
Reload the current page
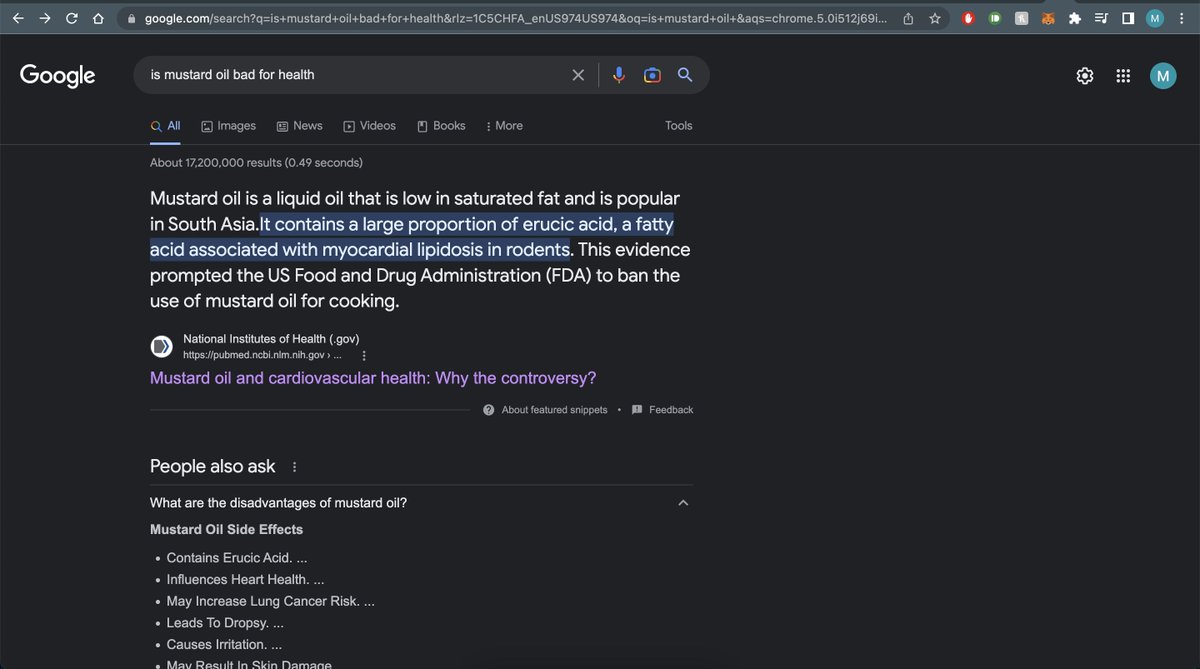pos(72,19)
